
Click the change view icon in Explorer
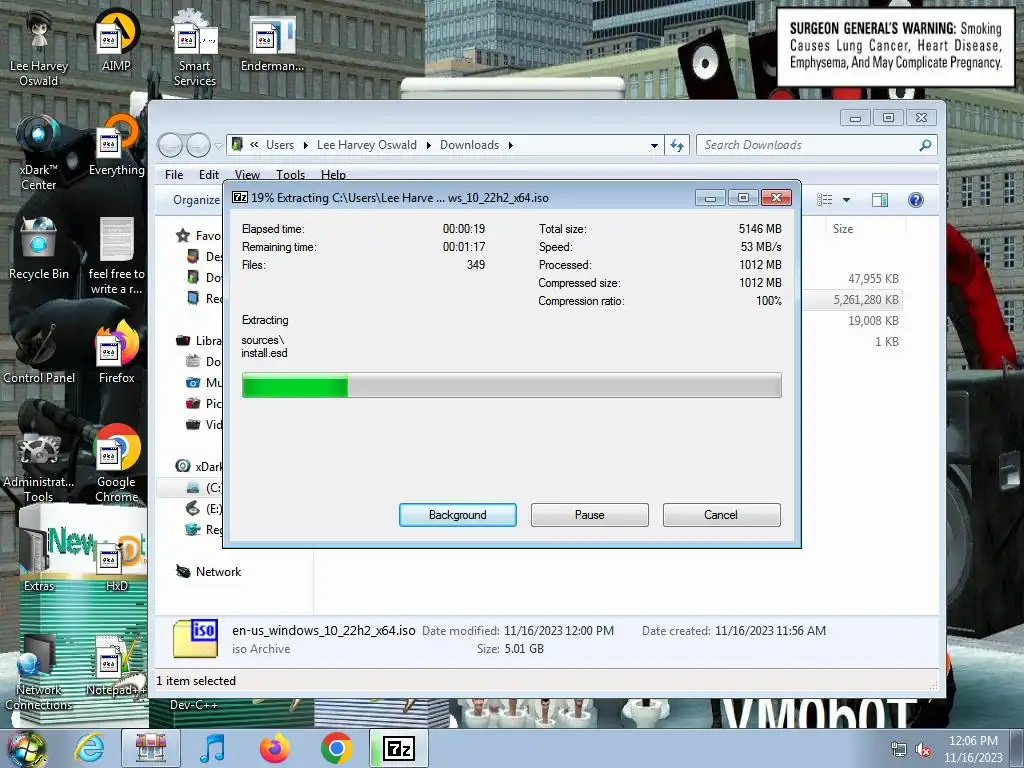point(825,200)
